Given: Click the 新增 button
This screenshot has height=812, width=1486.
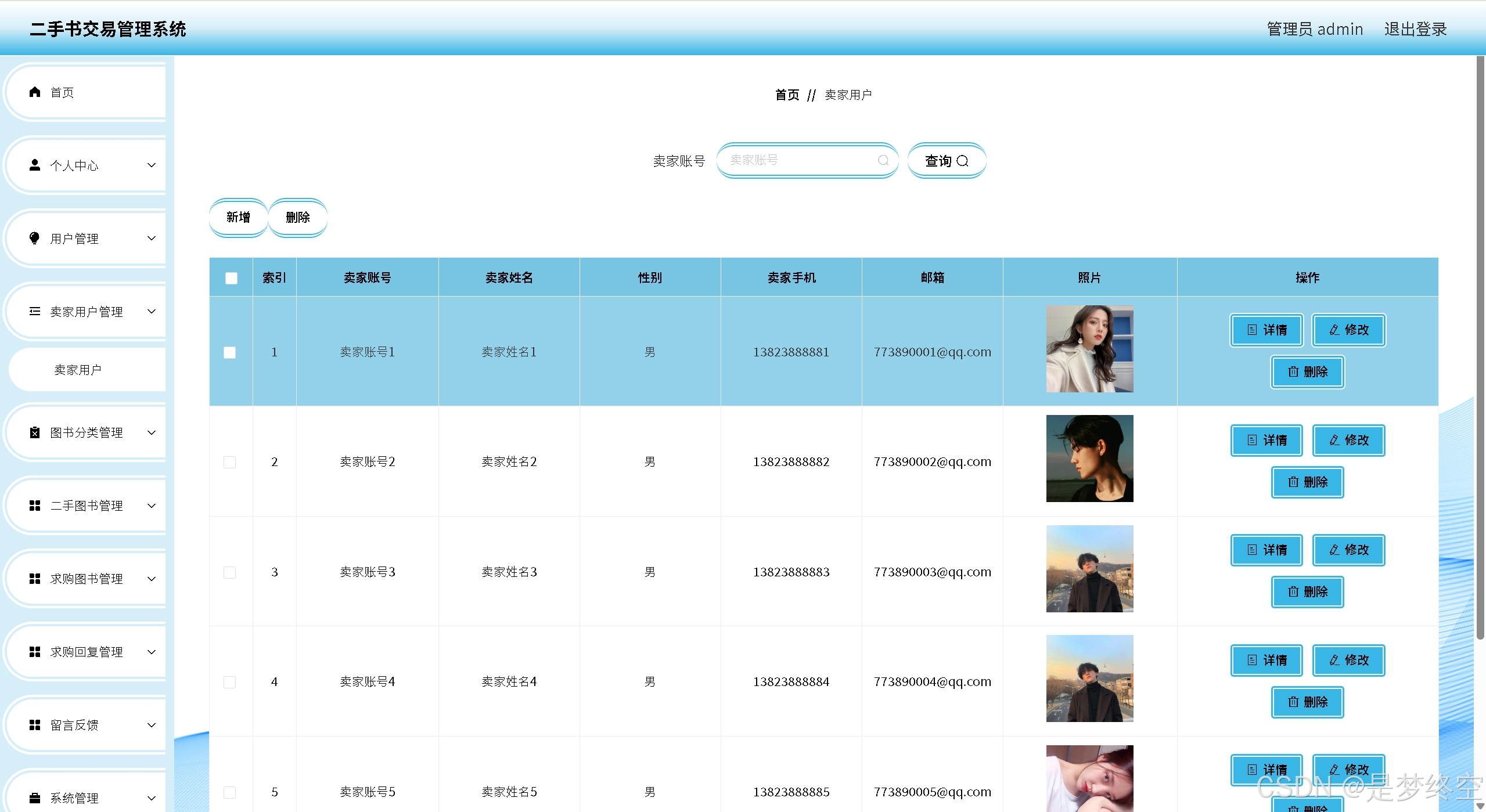Looking at the screenshot, I should point(238,217).
